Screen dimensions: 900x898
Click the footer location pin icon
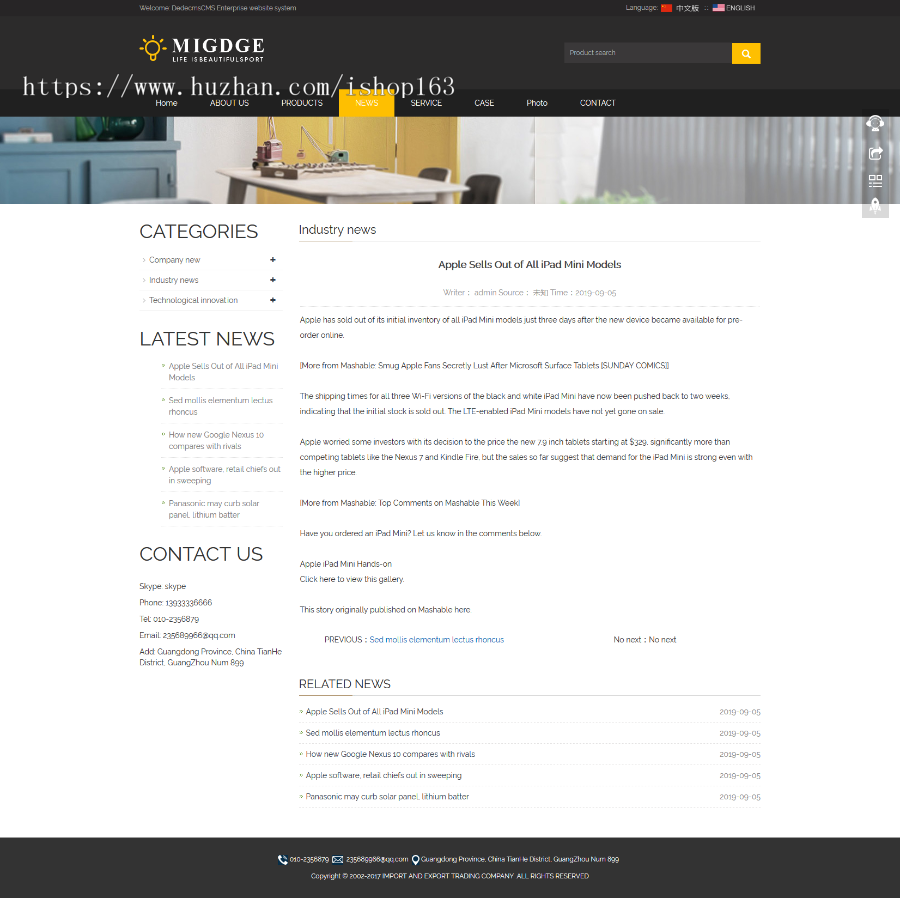pyautogui.click(x=416, y=860)
